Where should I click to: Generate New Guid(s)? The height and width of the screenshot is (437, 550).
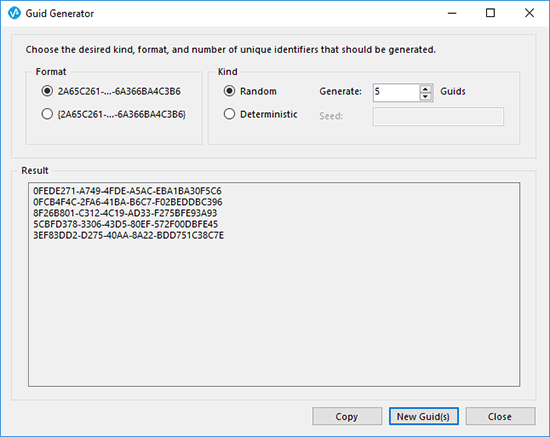(x=423, y=416)
